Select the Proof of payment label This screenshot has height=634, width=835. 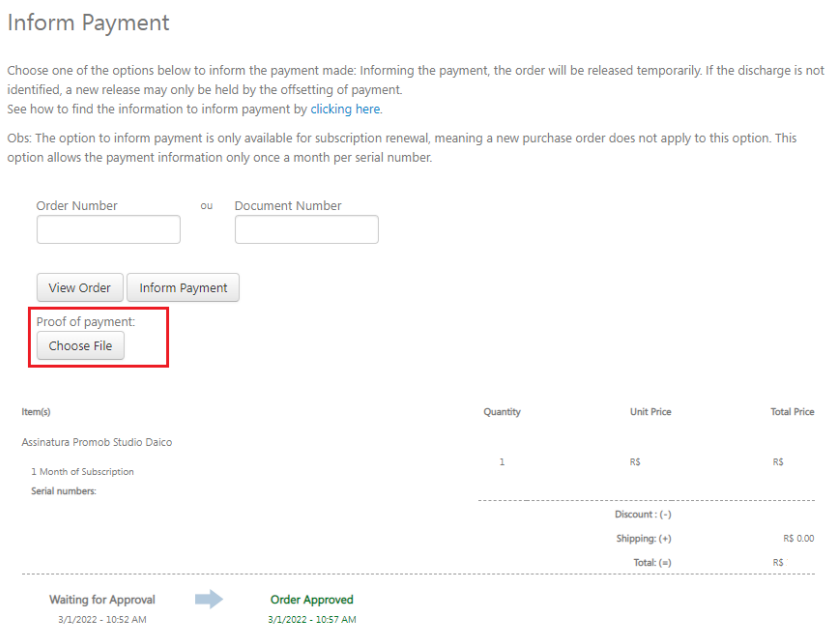86,322
